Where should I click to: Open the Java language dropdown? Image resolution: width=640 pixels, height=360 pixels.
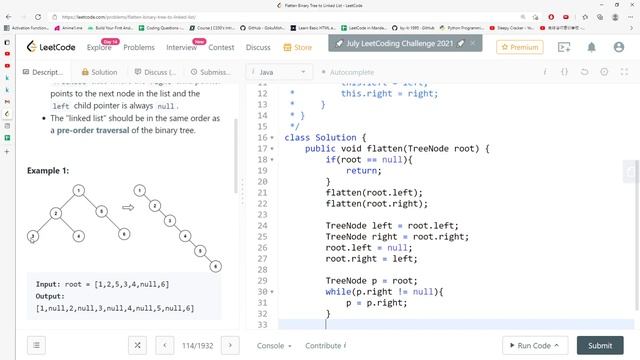279,72
